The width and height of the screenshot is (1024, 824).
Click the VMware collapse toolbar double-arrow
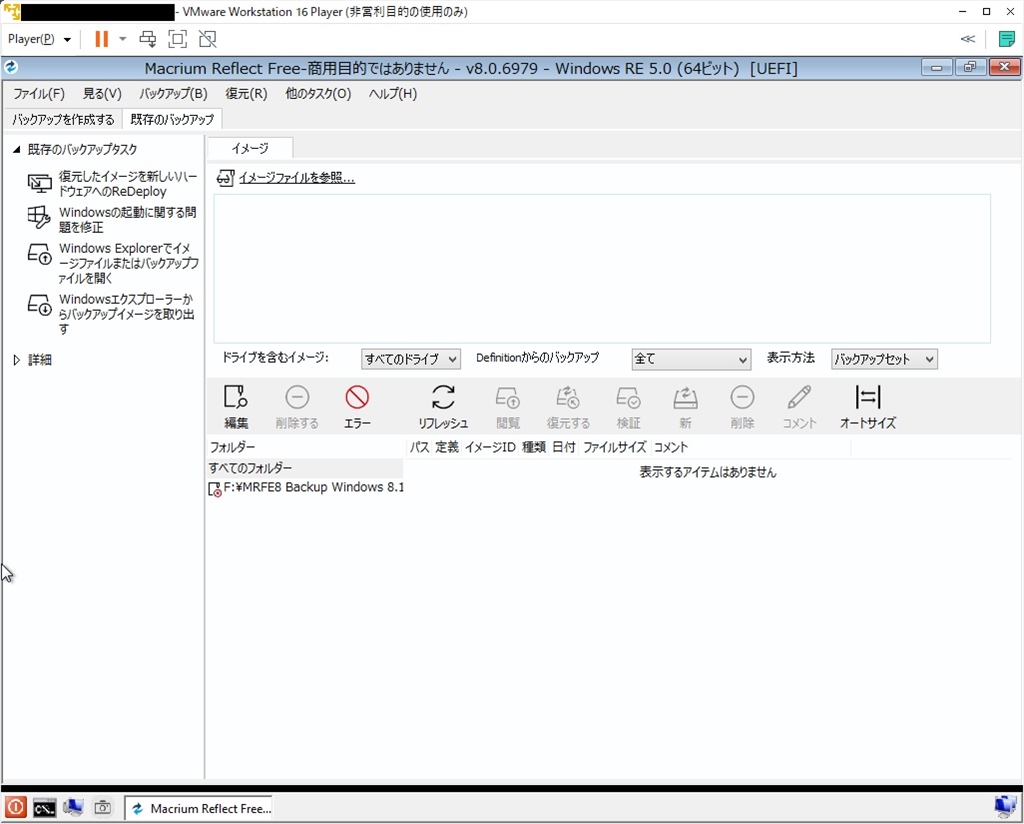pos(968,39)
